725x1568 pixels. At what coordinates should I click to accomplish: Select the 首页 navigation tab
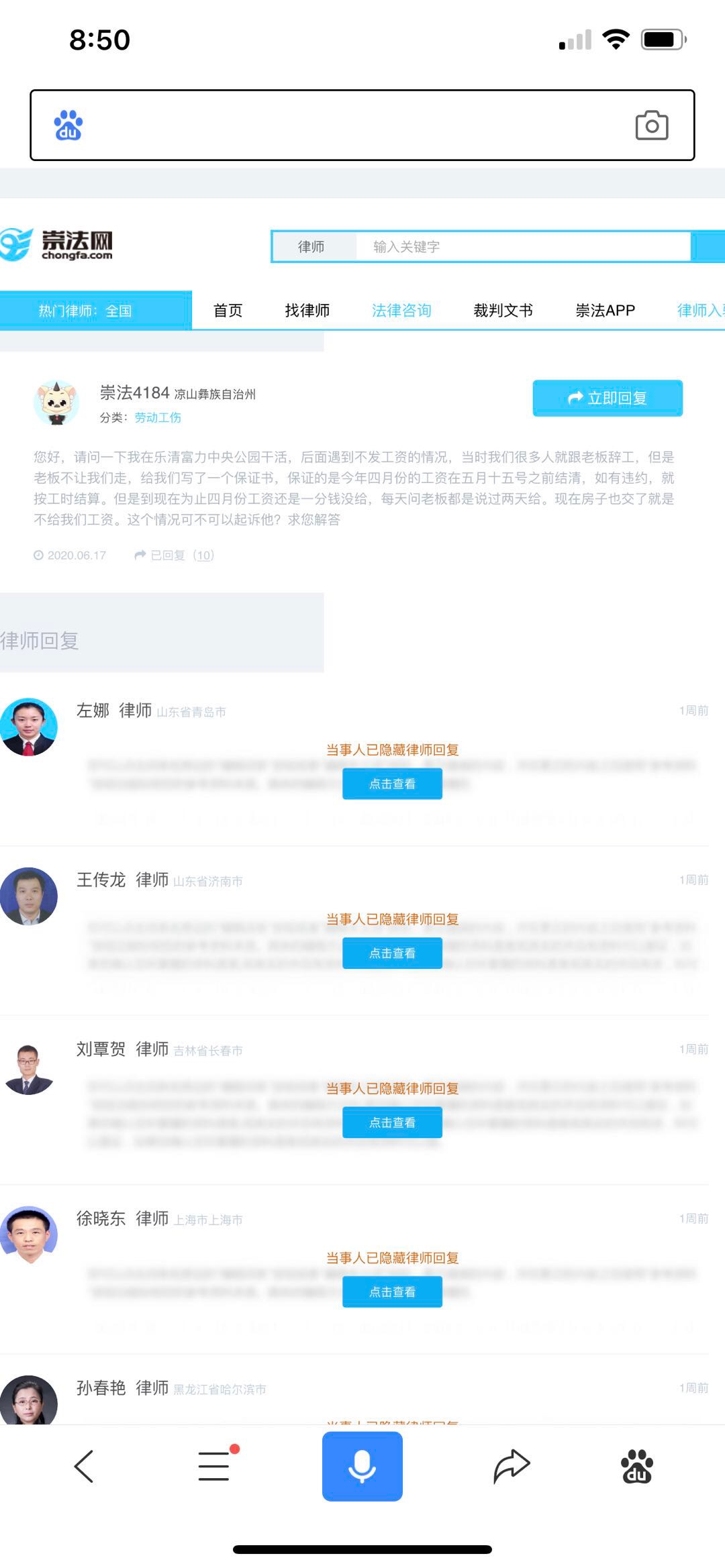click(x=228, y=311)
